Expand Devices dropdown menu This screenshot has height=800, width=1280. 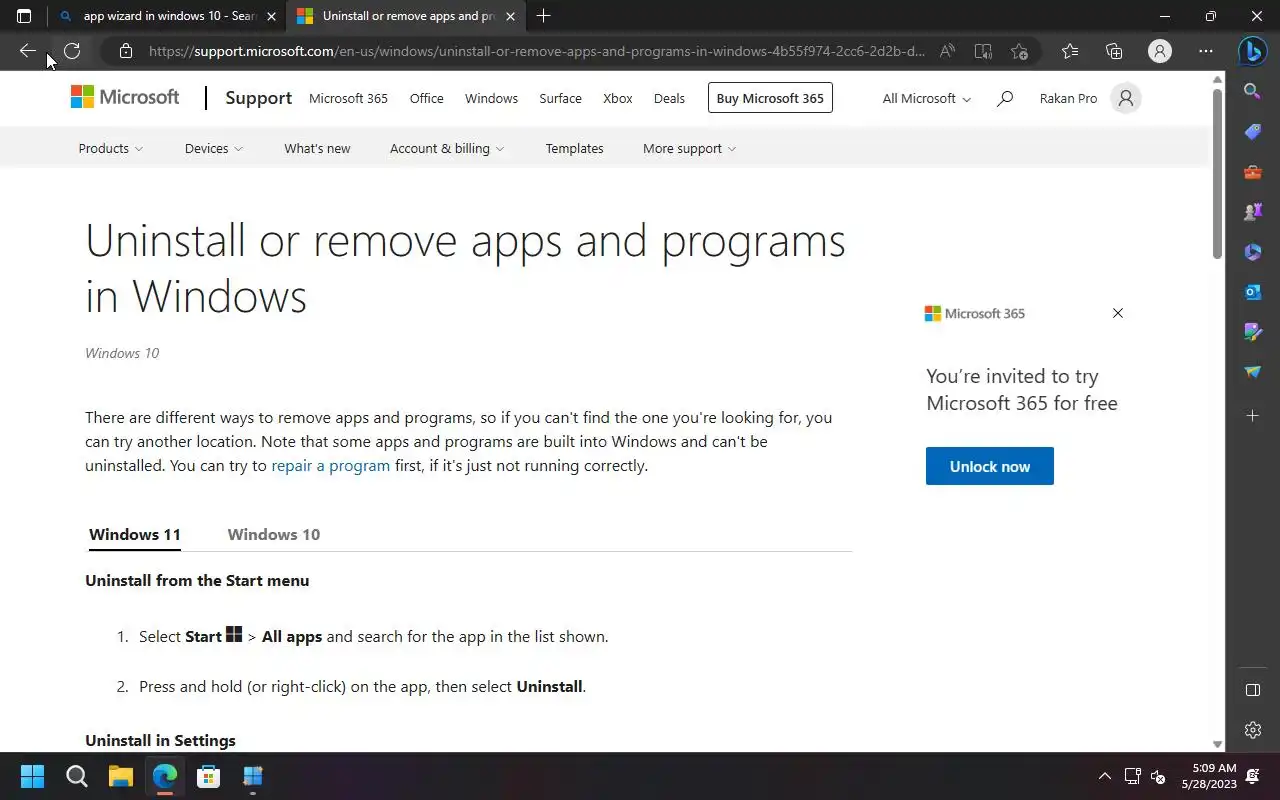[x=214, y=148]
